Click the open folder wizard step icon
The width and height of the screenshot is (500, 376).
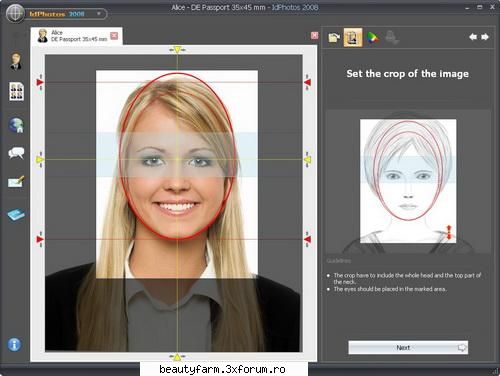coord(334,37)
